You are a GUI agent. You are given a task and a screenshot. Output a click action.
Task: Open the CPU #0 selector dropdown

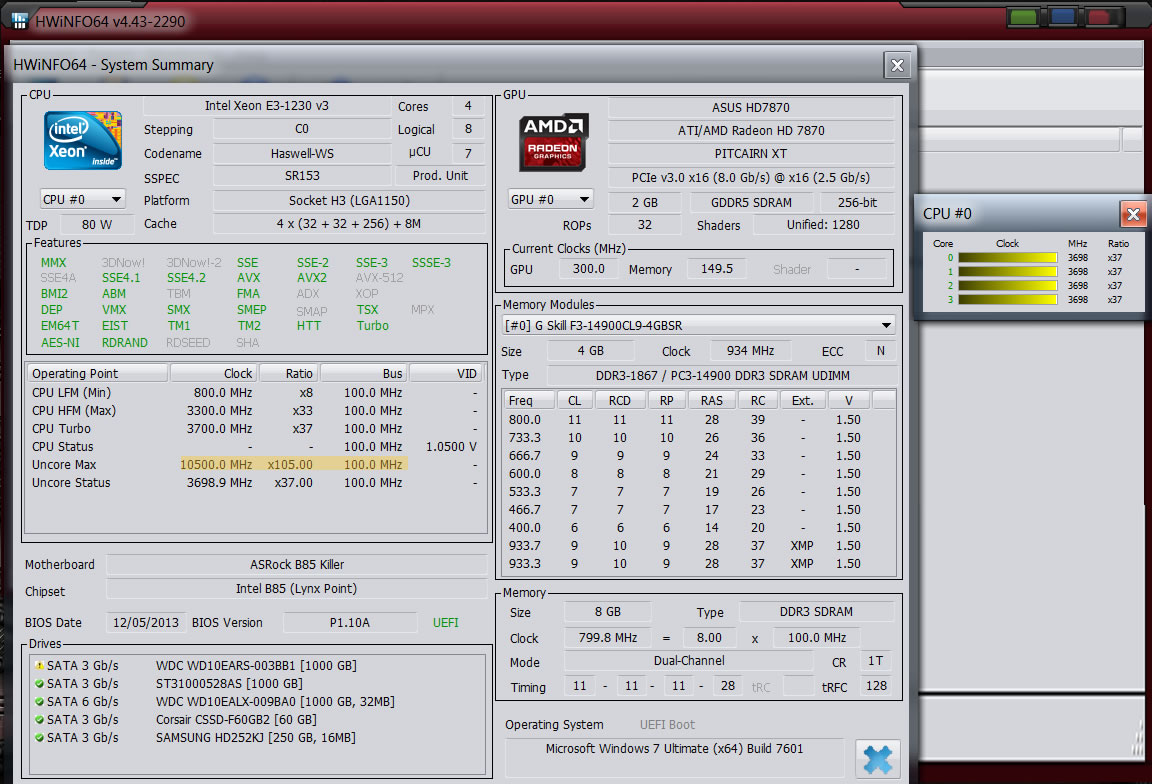pyautogui.click(x=82, y=199)
